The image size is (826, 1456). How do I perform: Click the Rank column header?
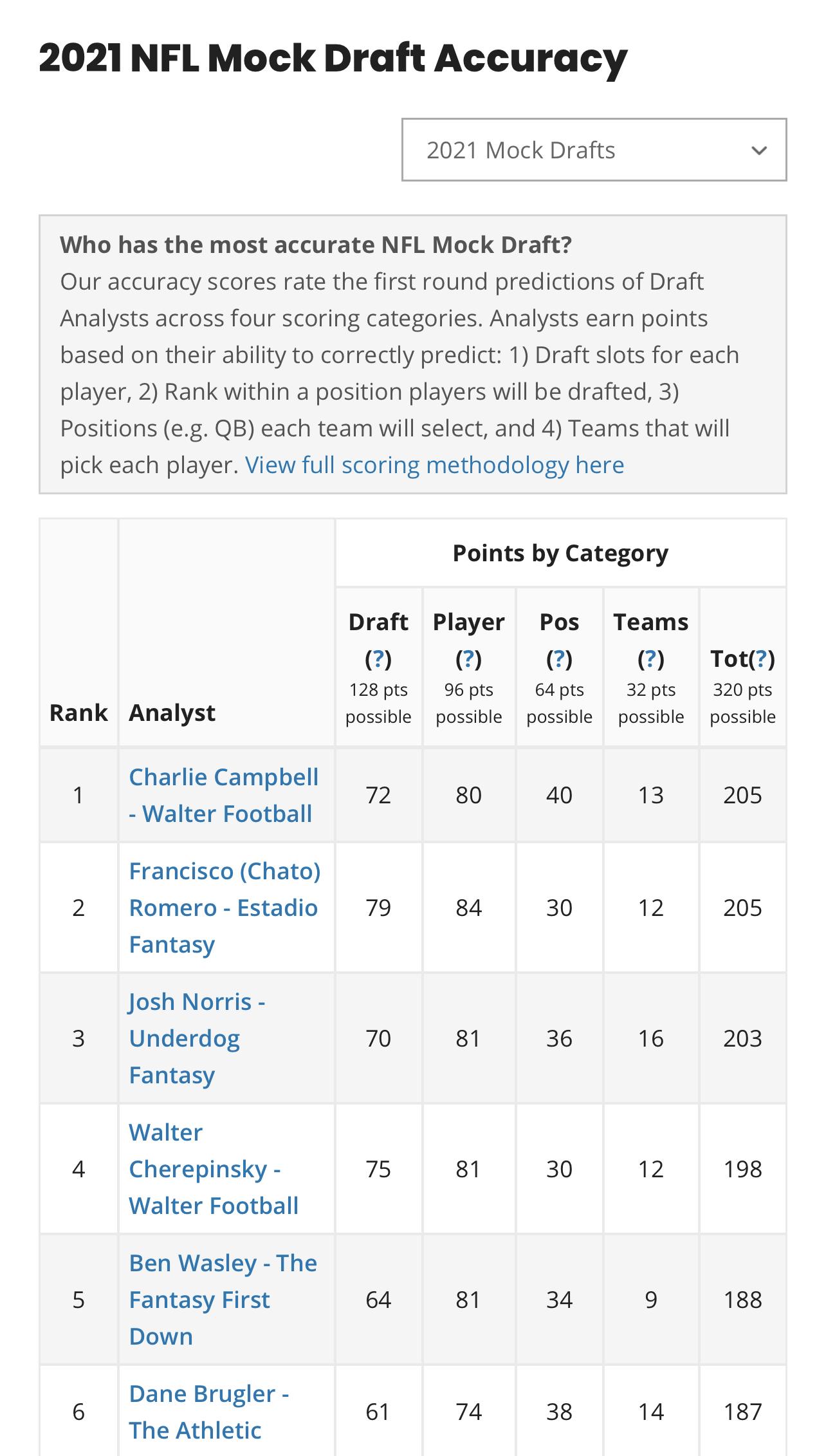coord(78,713)
